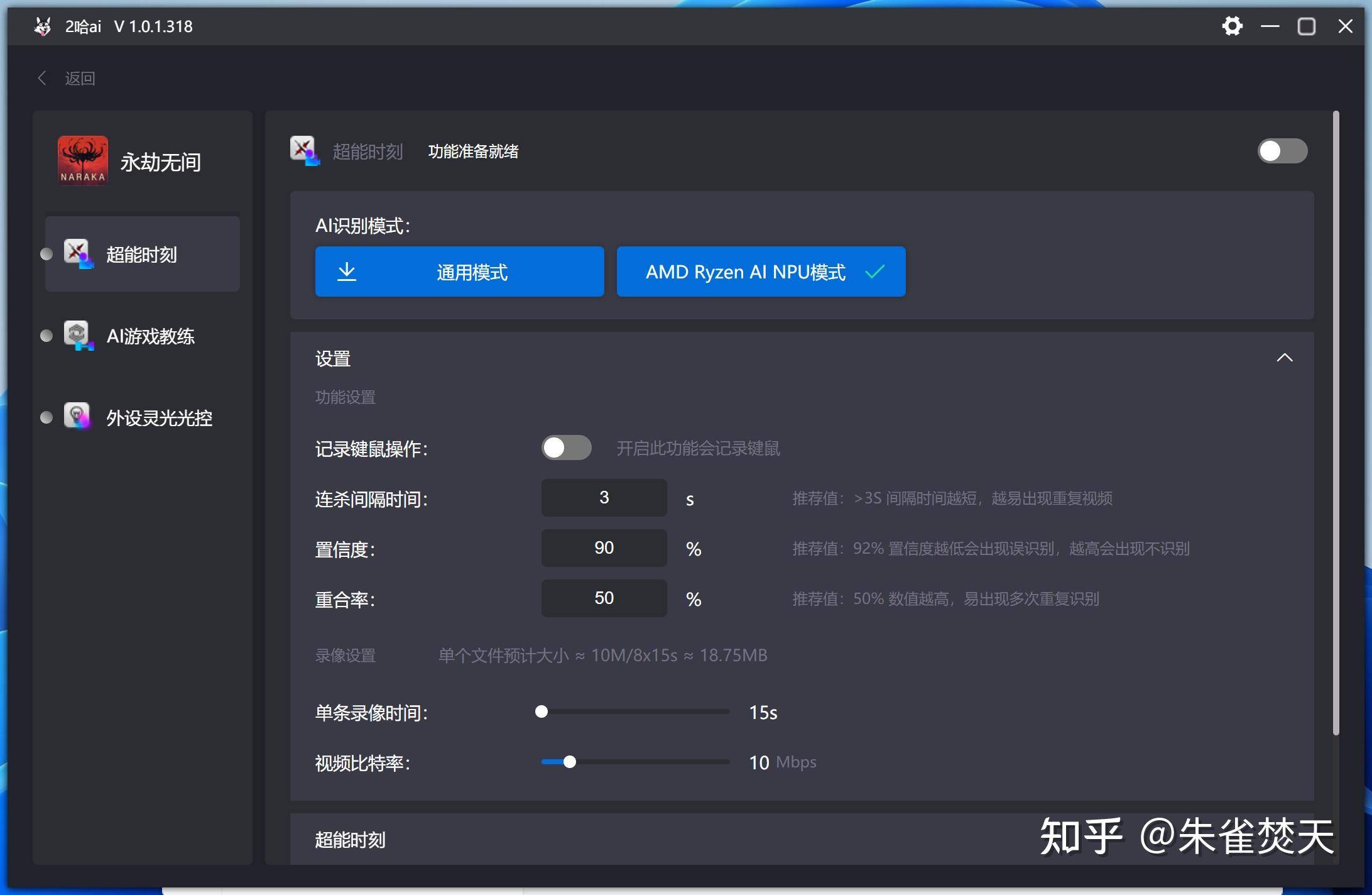Viewport: 1372px width, 895px height.
Task: Select AI游戏教练 in the sidebar
Action: point(143,336)
